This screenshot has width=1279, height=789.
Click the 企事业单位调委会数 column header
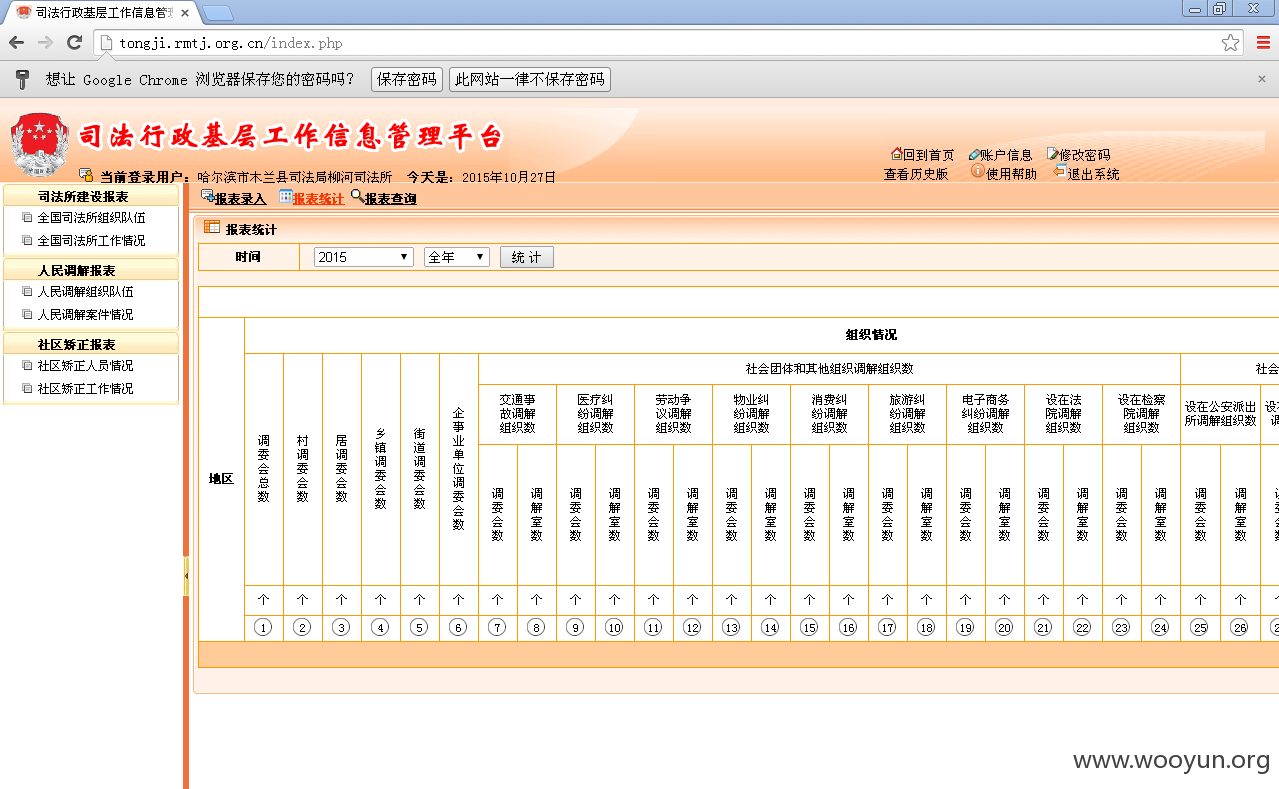(x=459, y=469)
